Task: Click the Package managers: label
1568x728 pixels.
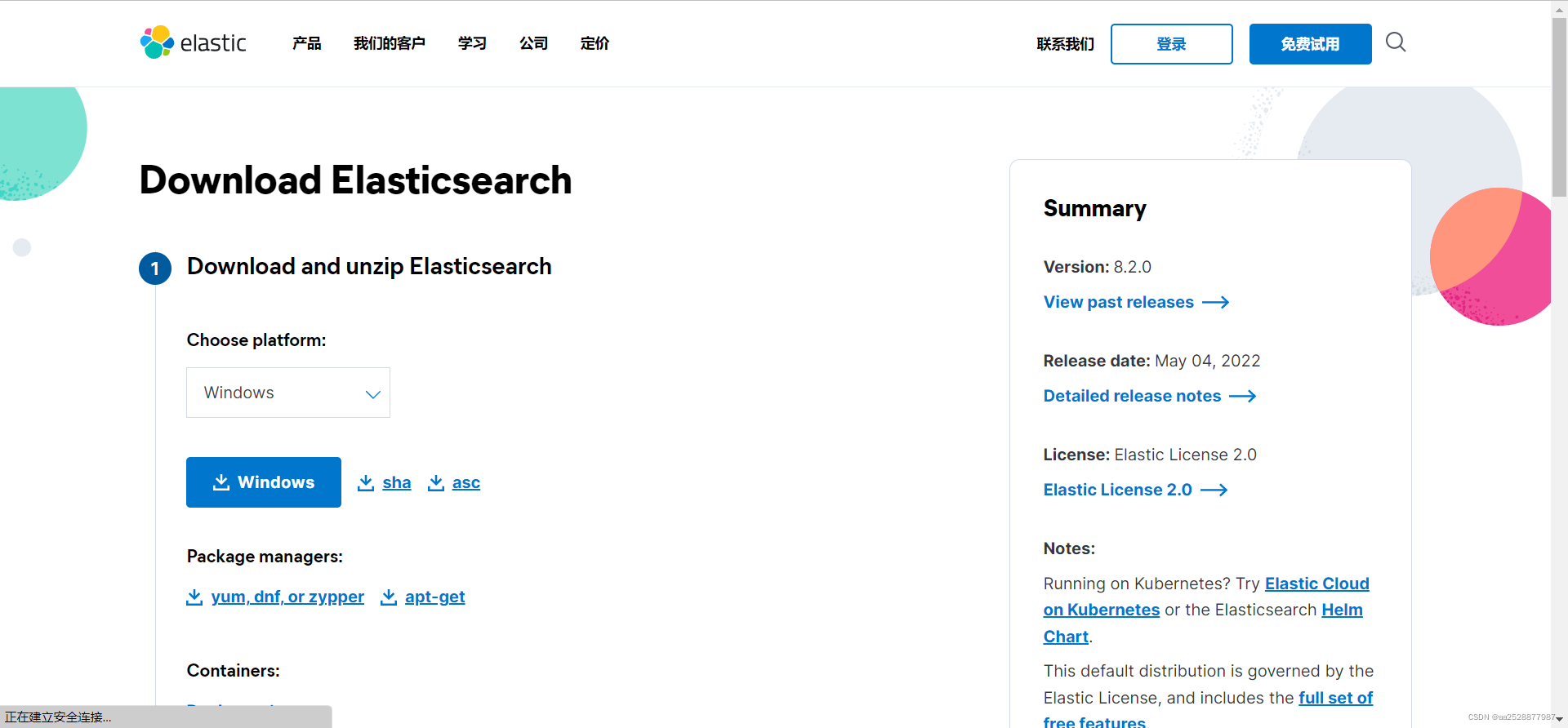Action: [x=265, y=557]
